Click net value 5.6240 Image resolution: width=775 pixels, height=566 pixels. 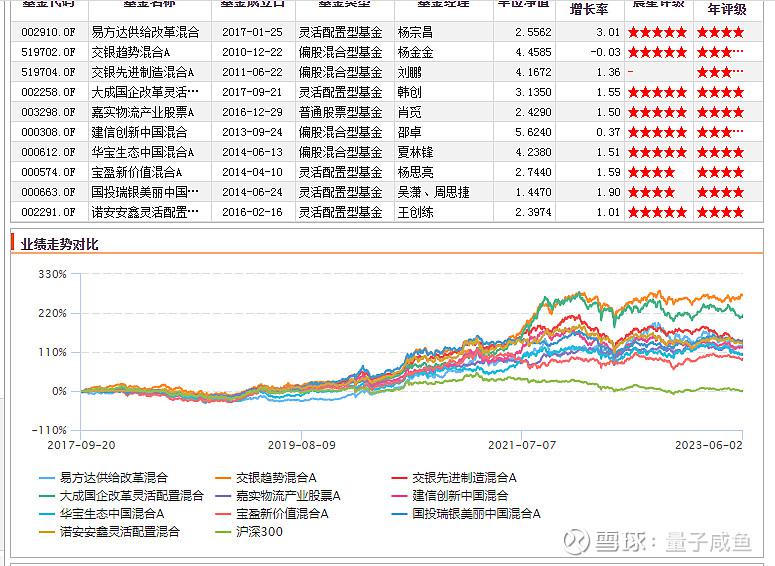tap(533, 132)
